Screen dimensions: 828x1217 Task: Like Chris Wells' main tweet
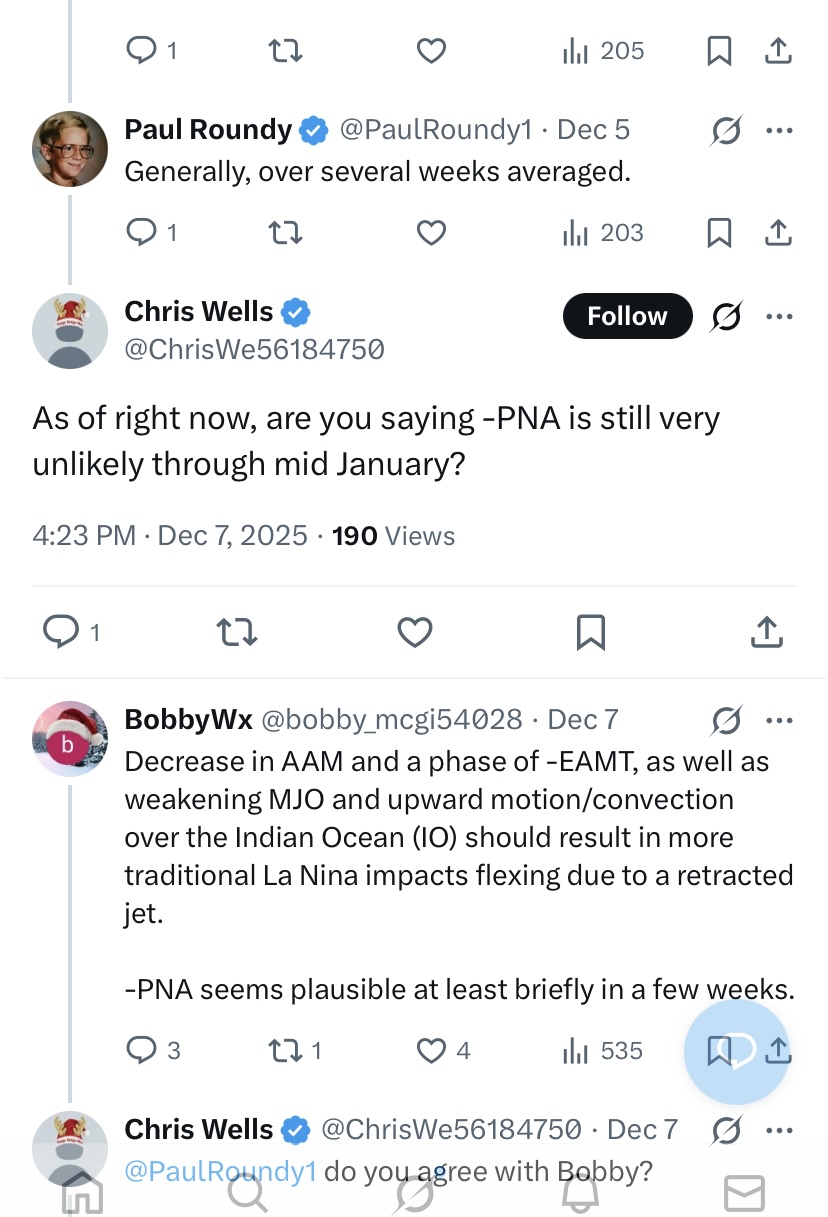(414, 632)
